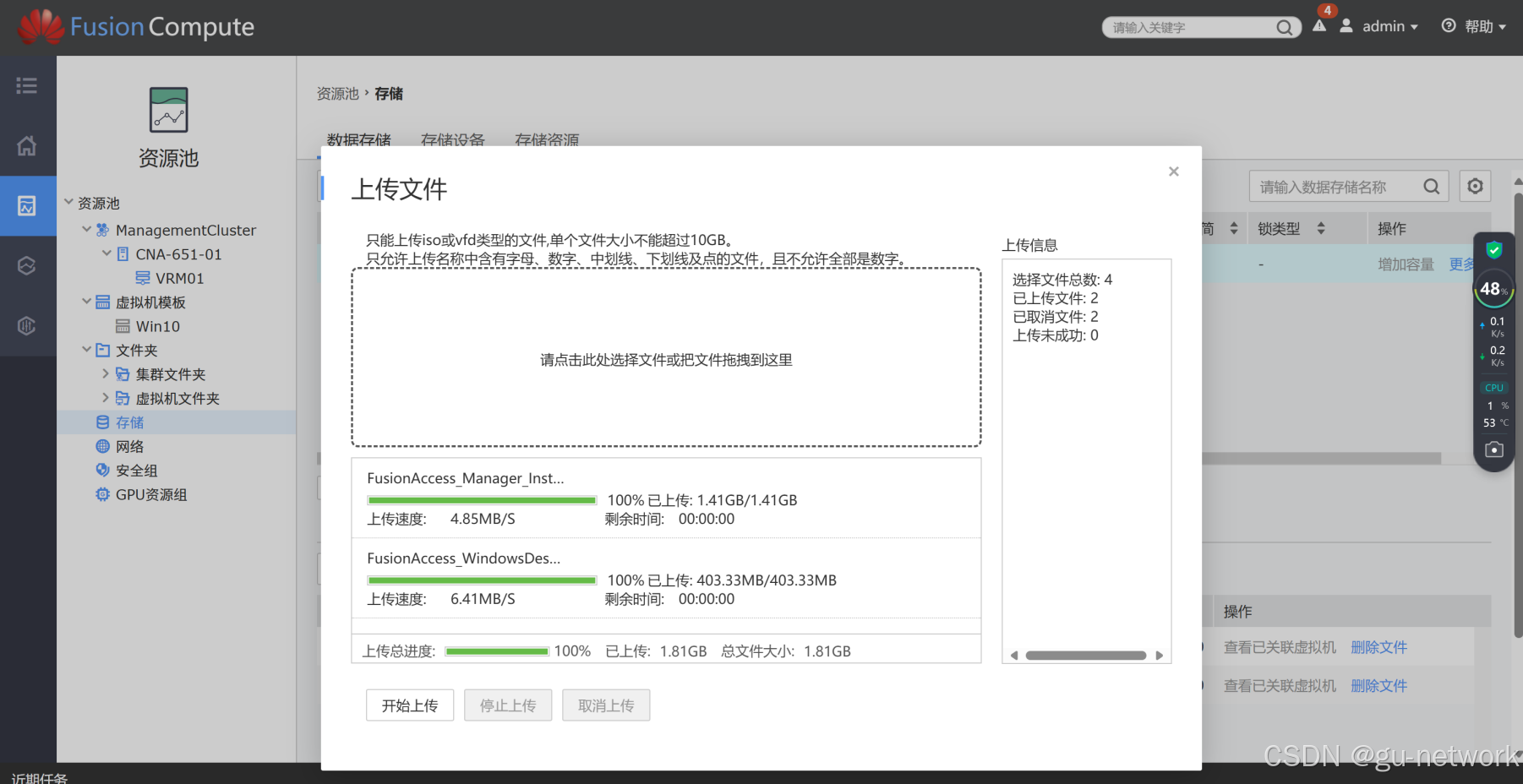Switch to 存储资源 tab

click(547, 139)
